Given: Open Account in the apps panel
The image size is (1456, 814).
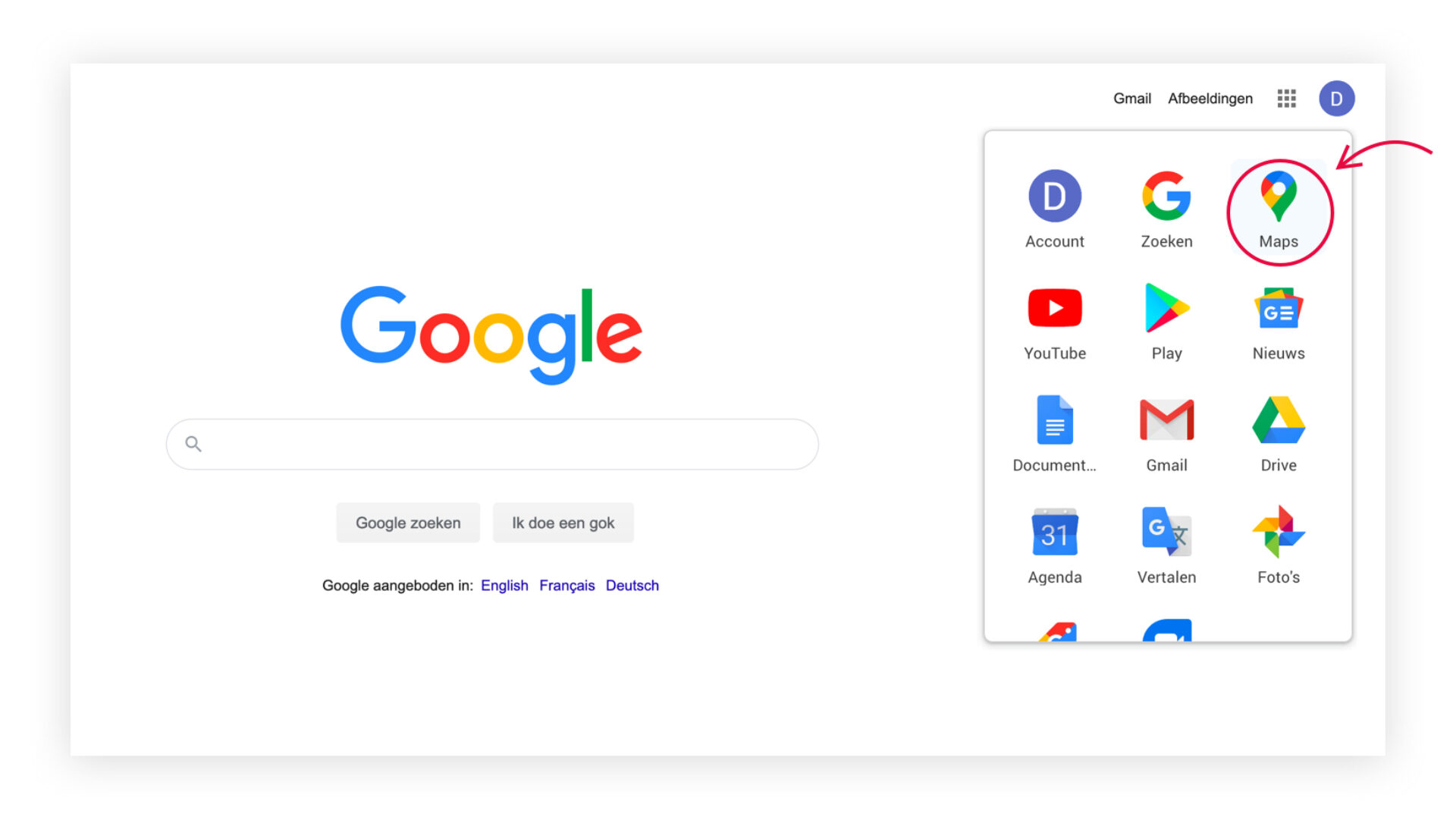Looking at the screenshot, I should [x=1054, y=211].
